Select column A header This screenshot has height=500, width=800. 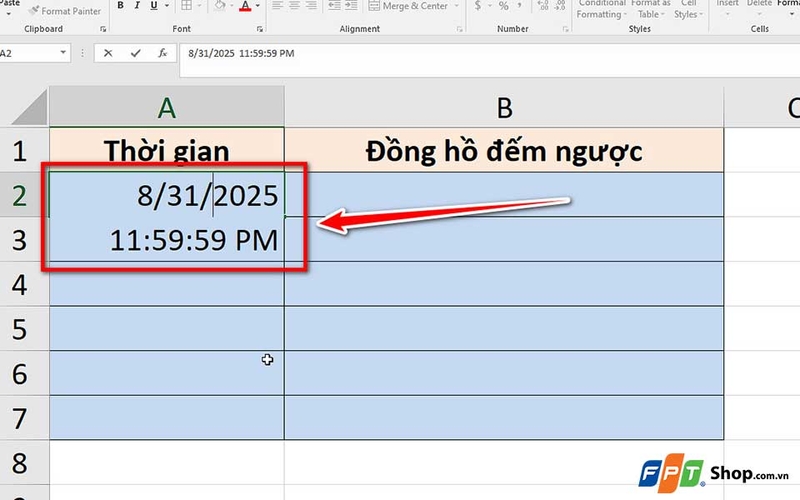167,108
